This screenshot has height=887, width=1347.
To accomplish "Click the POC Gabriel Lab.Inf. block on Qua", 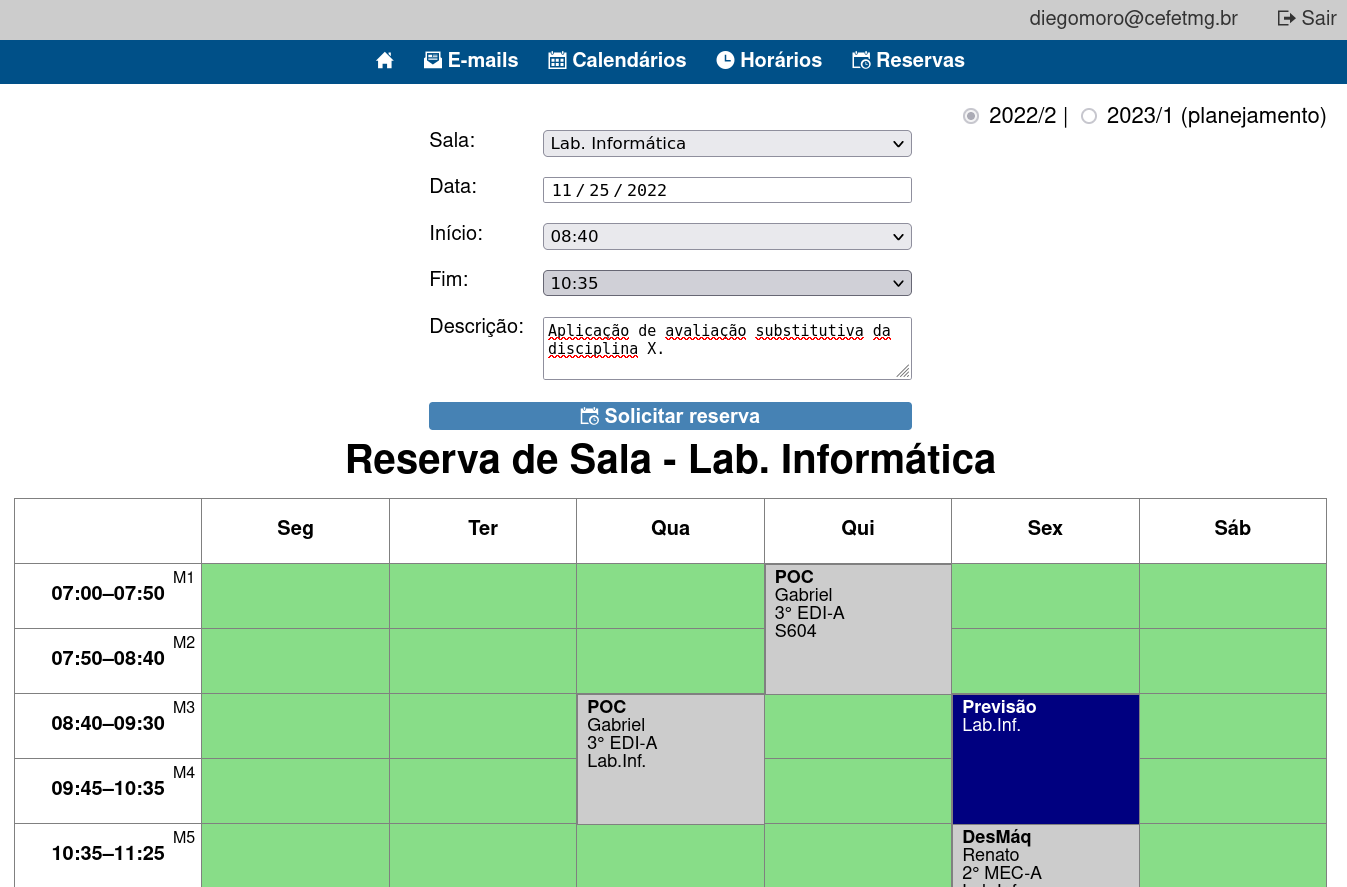I will pyautogui.click(x=670, y=759).
